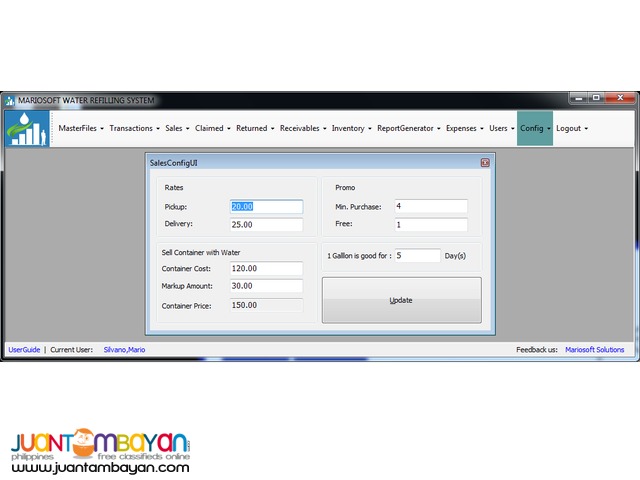Open the Sales menu
Viewport: 640px width, 480px height.
point(177,128)
